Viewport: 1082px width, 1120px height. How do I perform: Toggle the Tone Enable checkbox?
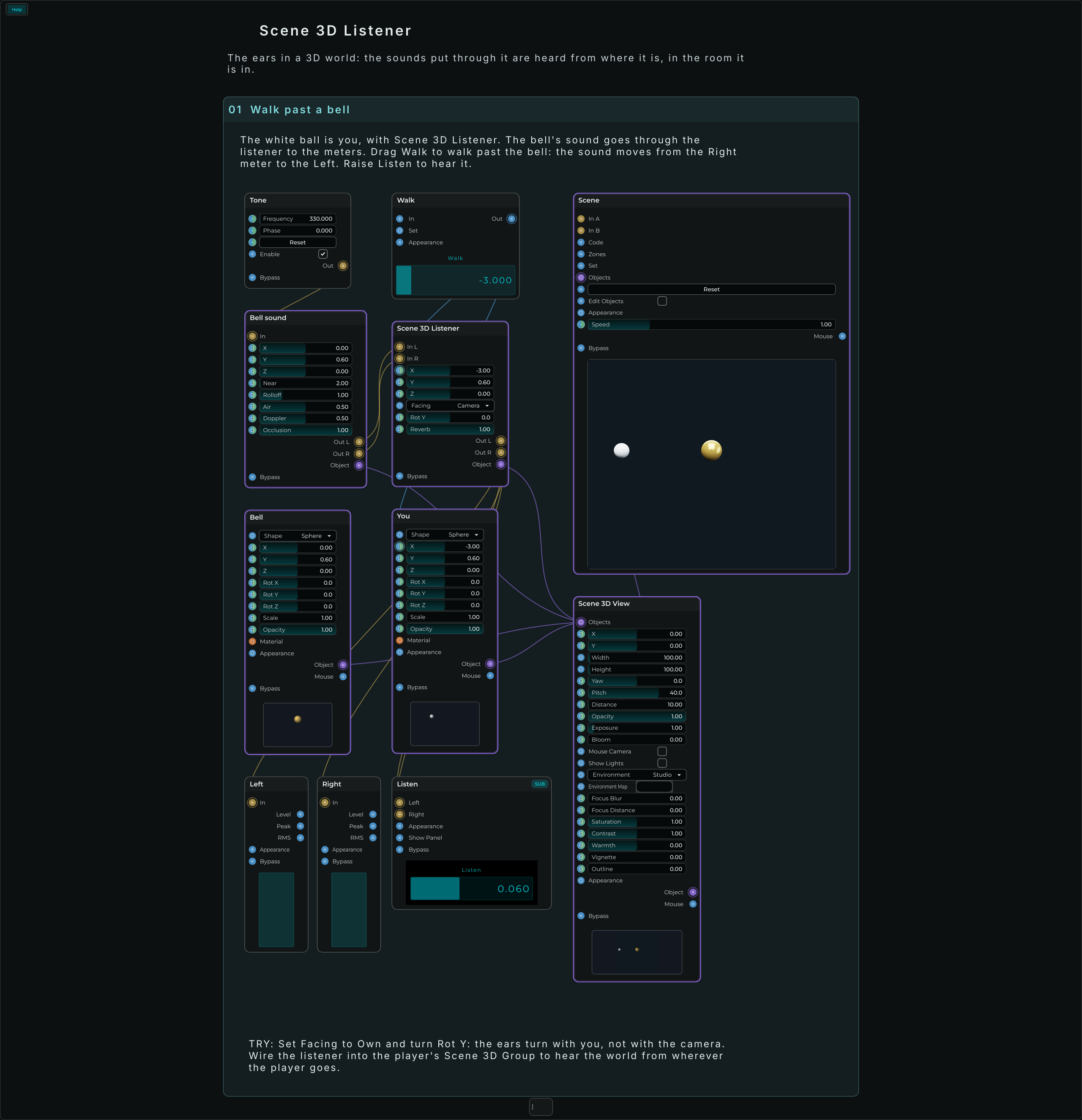click(323, 254)
